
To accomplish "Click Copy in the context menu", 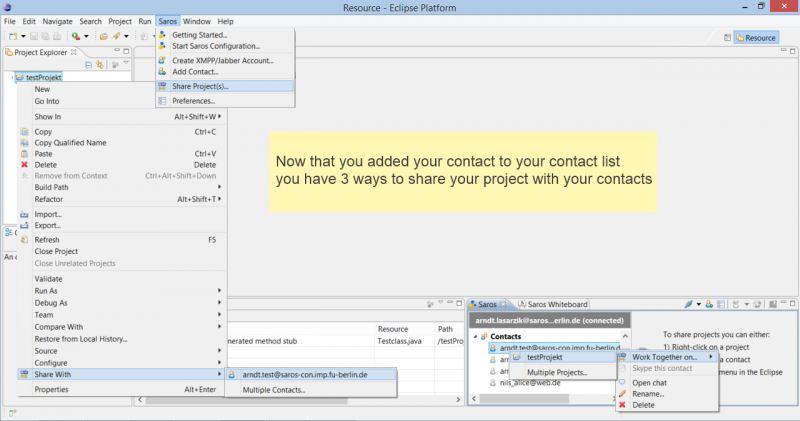I will [121, 132].
